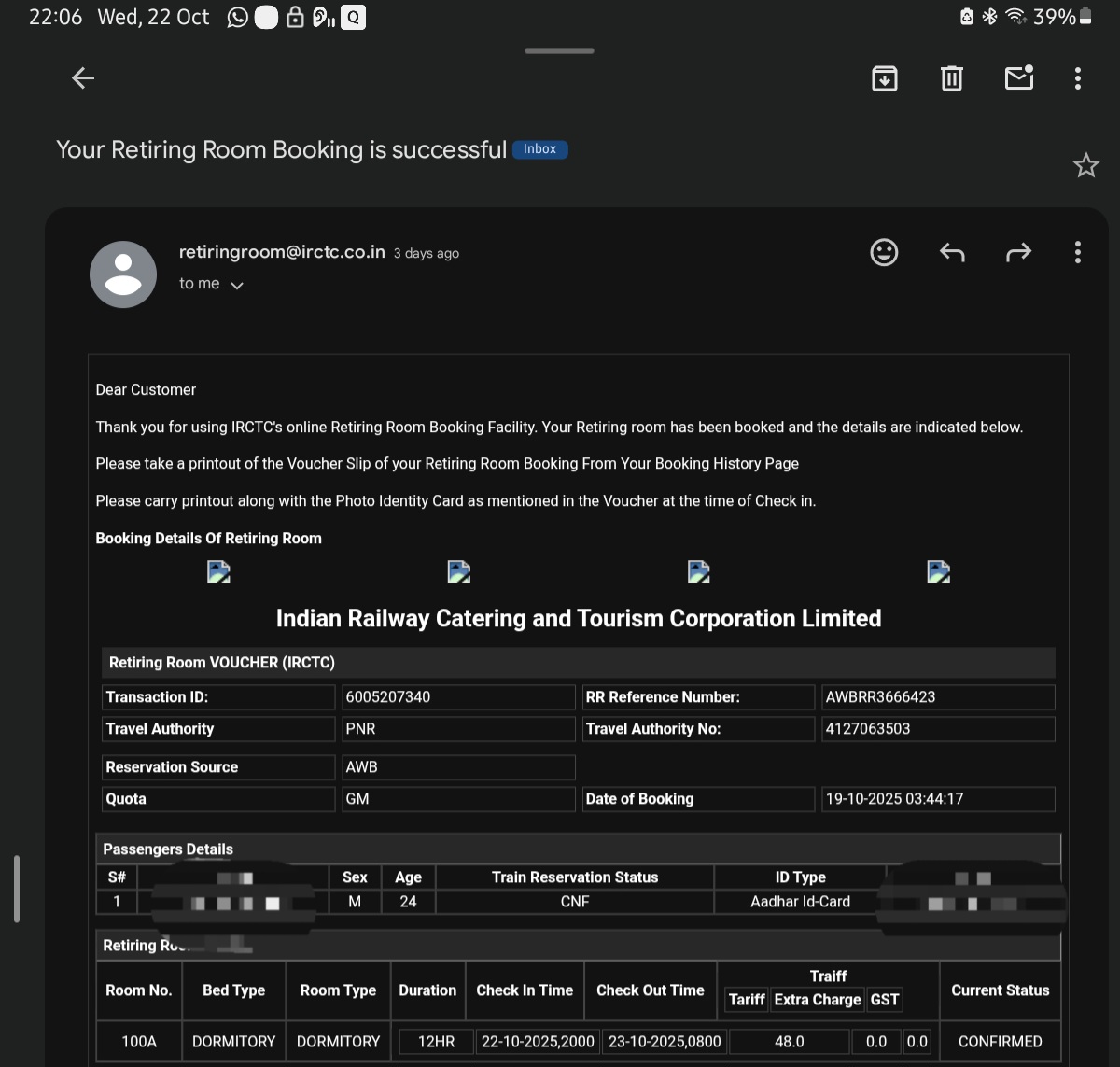Add emoji reaction to message
This screenshot has width=1120, height=1067.
pos(884,252)
